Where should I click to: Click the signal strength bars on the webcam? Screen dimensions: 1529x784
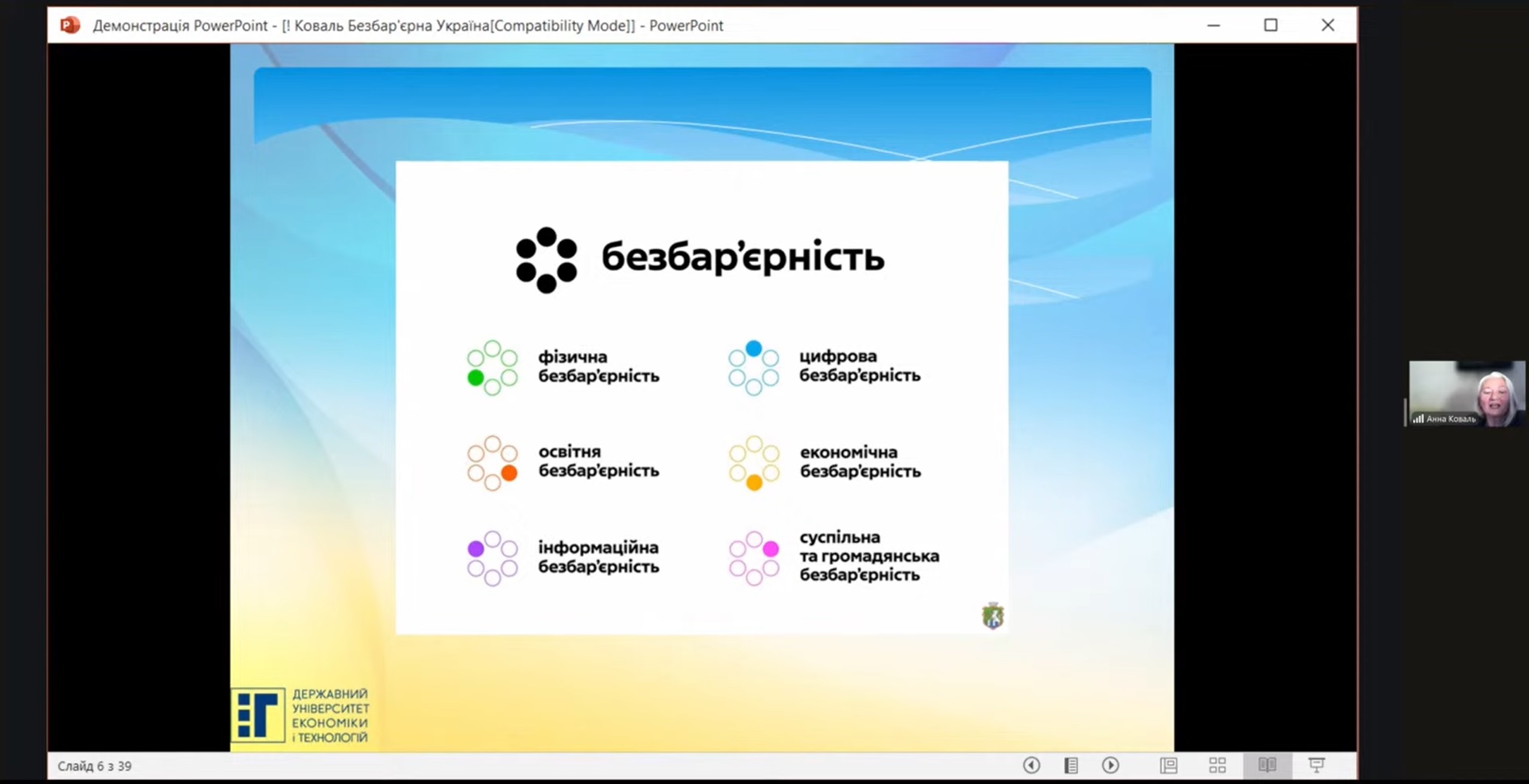click(1418, 418)
